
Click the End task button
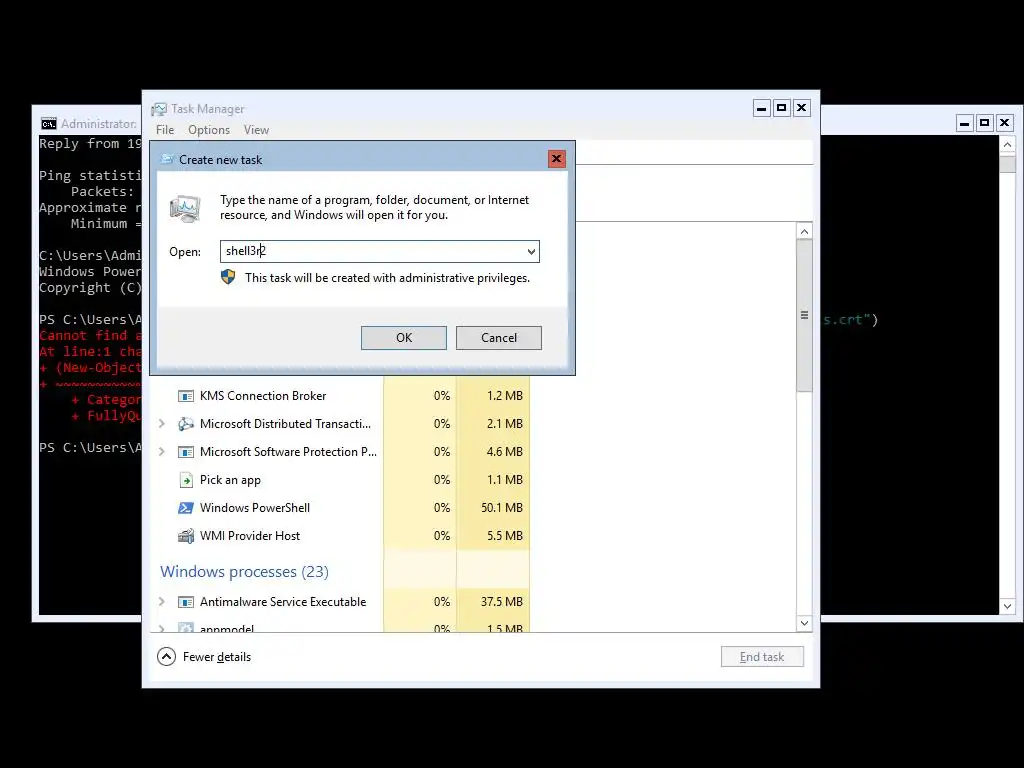[x=762, y=657]
